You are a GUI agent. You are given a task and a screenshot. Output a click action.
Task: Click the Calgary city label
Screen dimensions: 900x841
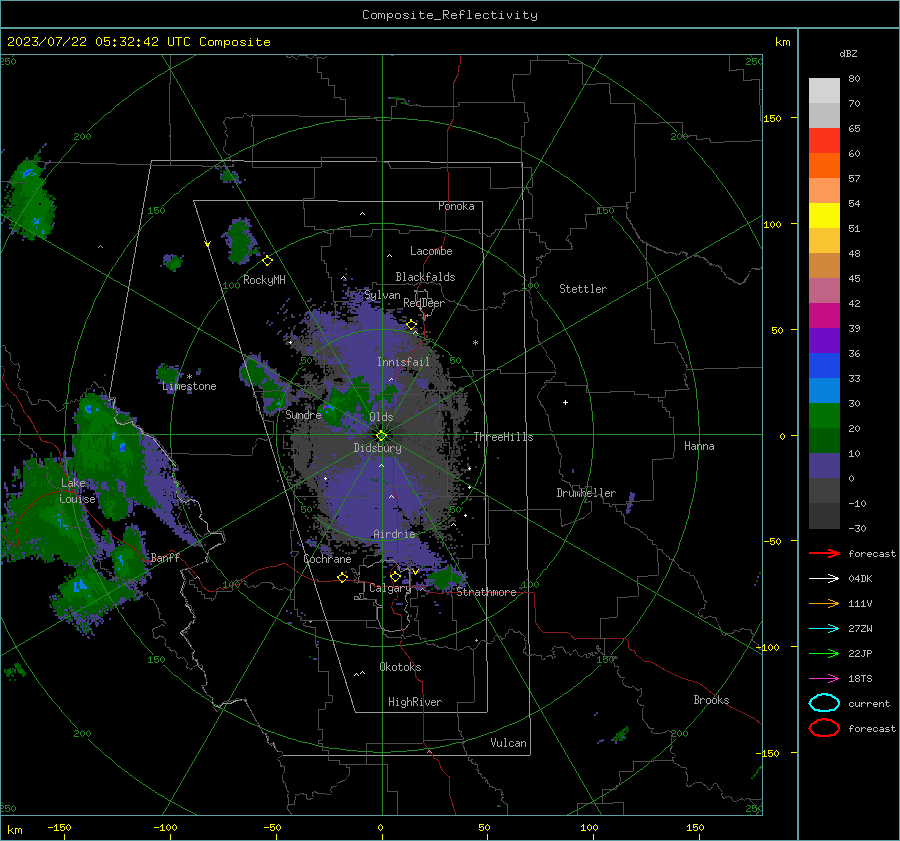[x=390, y=588]
